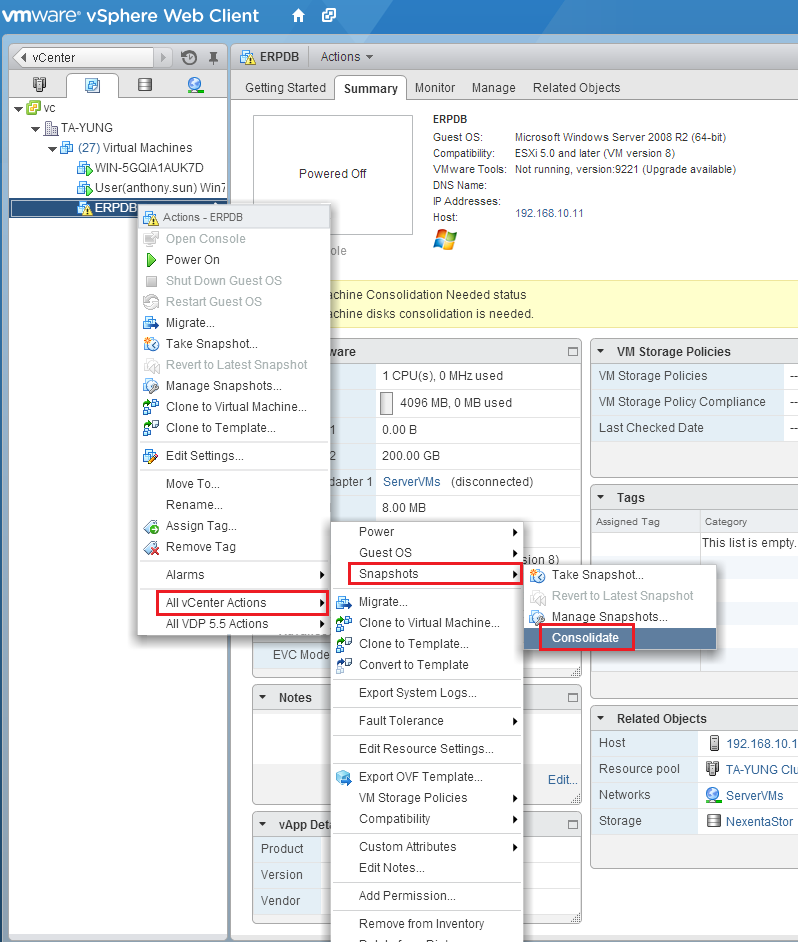Viewport: 798px width, 942px height.
Task: Switch to Networking view icon
Action: 195,85
